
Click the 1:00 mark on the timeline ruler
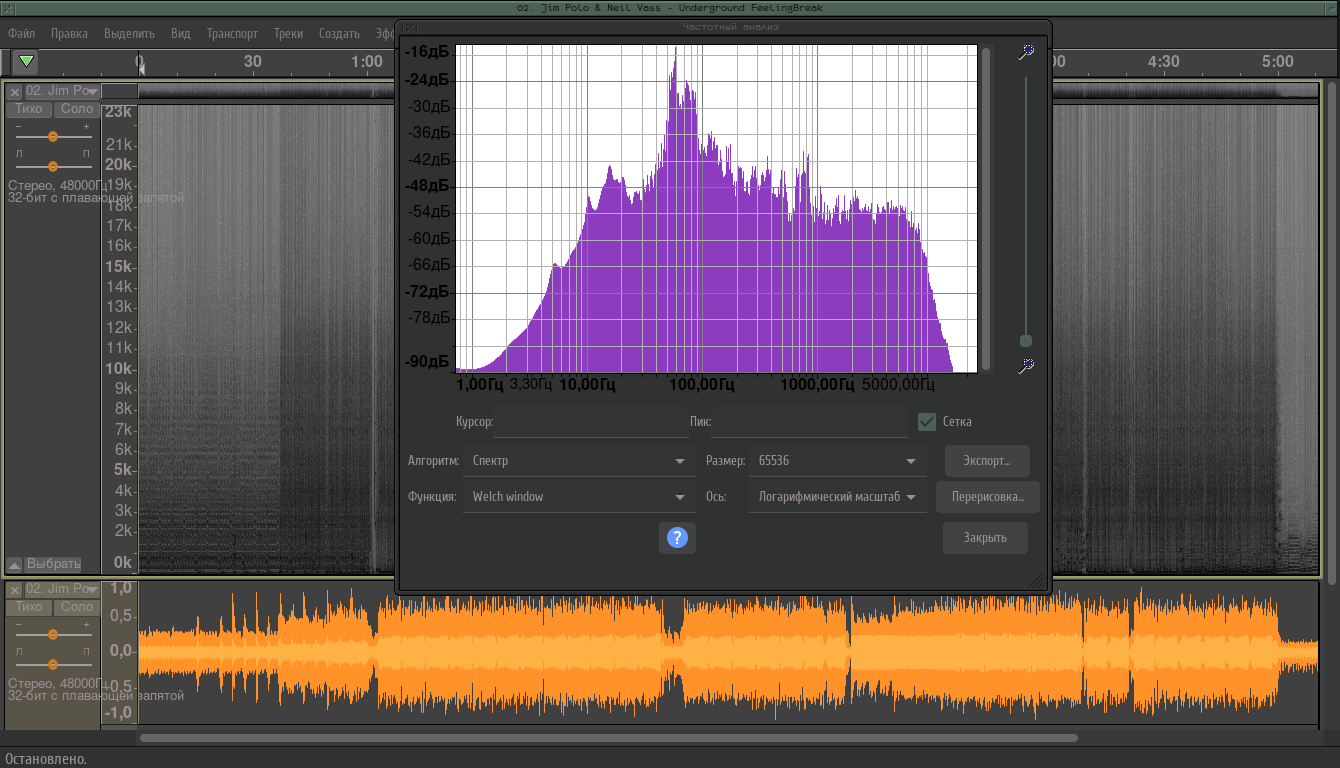(x=367, y=62)
